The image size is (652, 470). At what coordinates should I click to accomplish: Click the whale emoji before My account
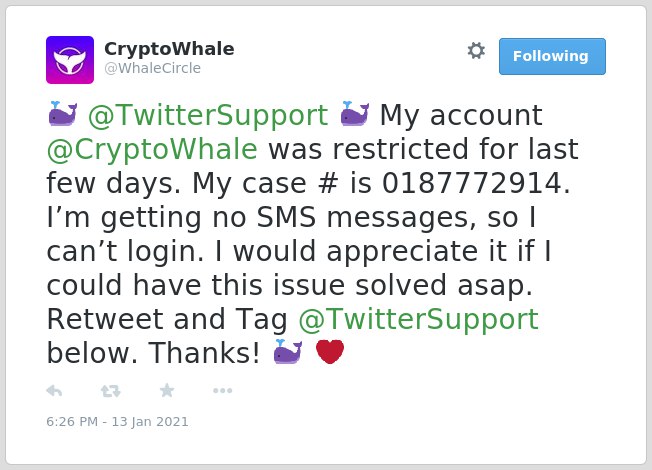click(355, 114)
